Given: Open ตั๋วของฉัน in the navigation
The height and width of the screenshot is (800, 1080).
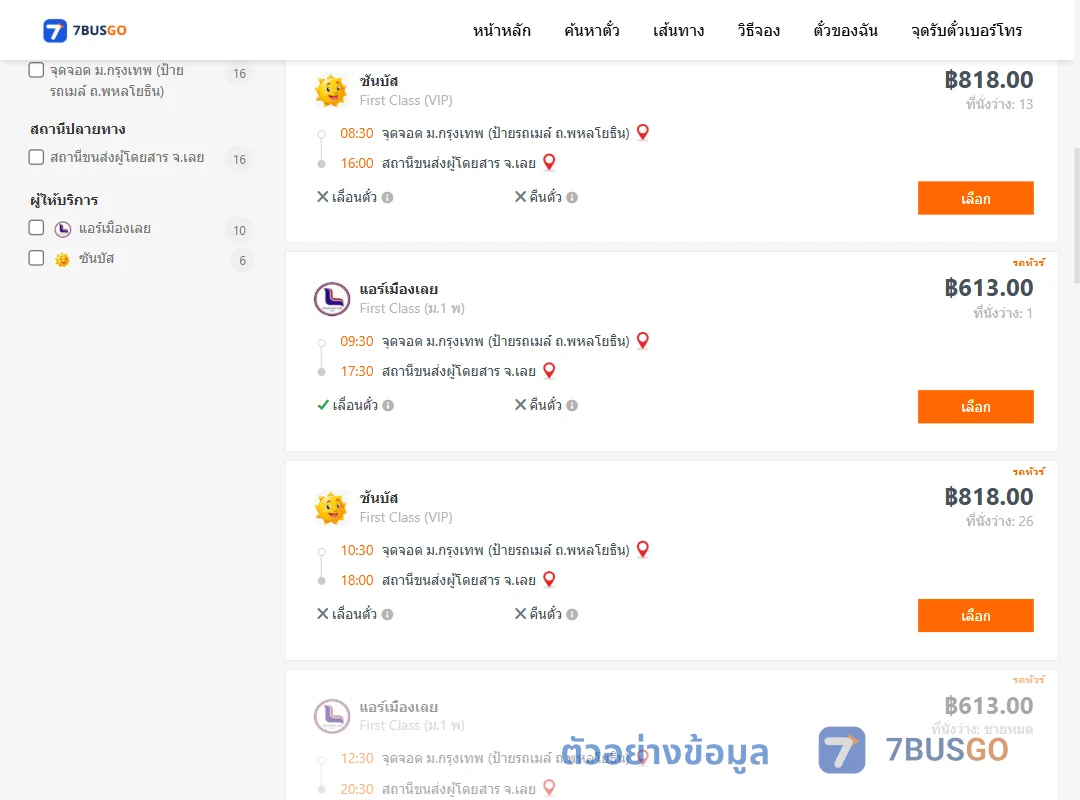Looking at the screenshot, I should point(845,30).
